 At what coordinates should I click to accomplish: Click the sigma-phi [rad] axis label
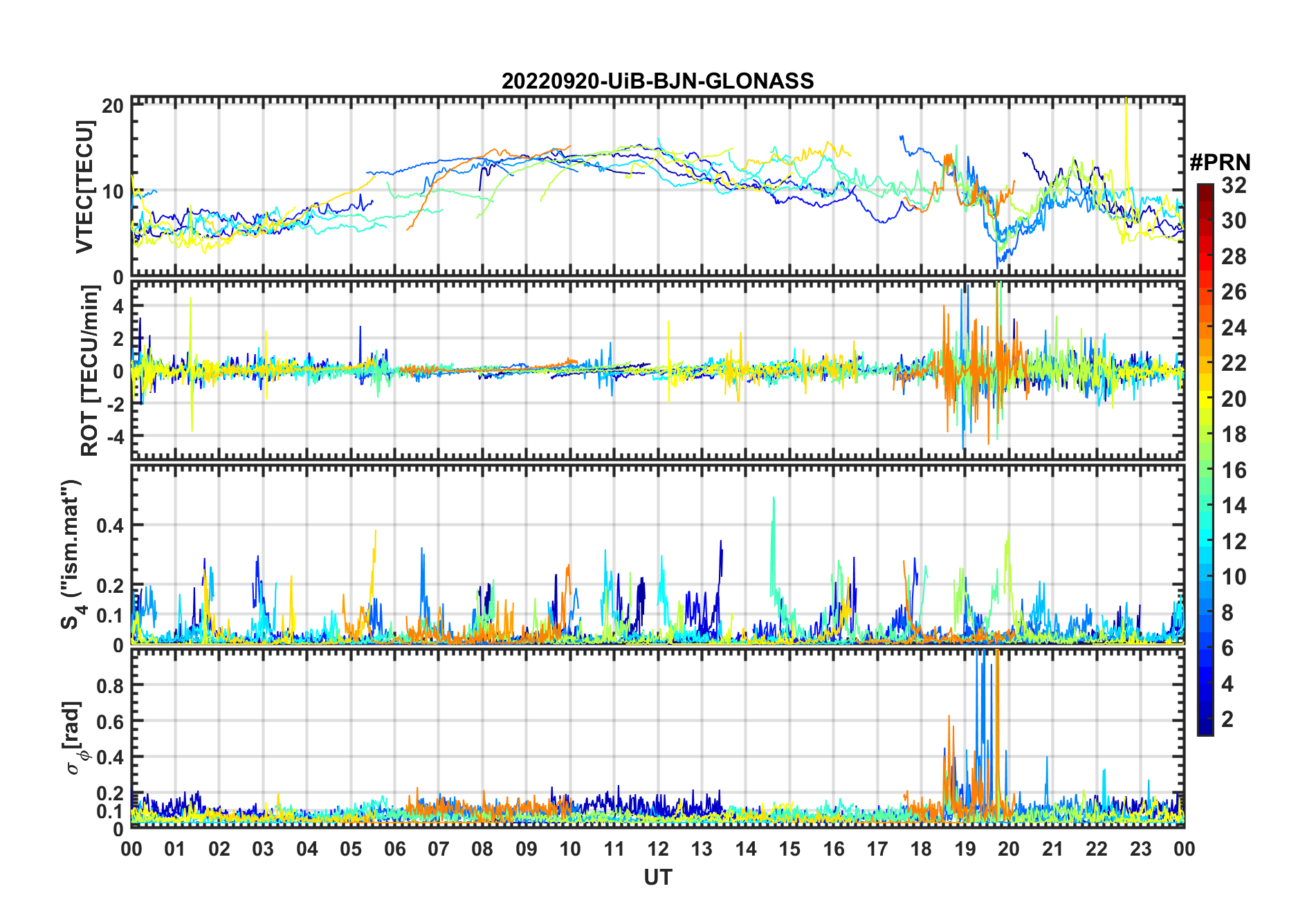tap(73, 738)
